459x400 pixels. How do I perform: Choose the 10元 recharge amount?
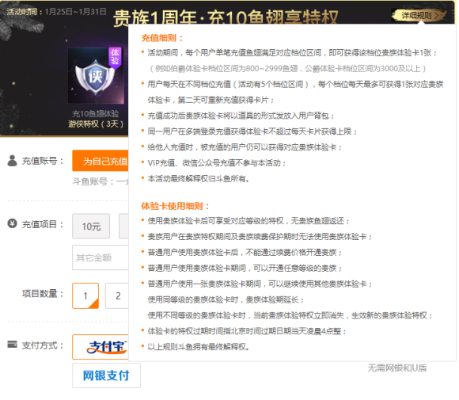91,226
